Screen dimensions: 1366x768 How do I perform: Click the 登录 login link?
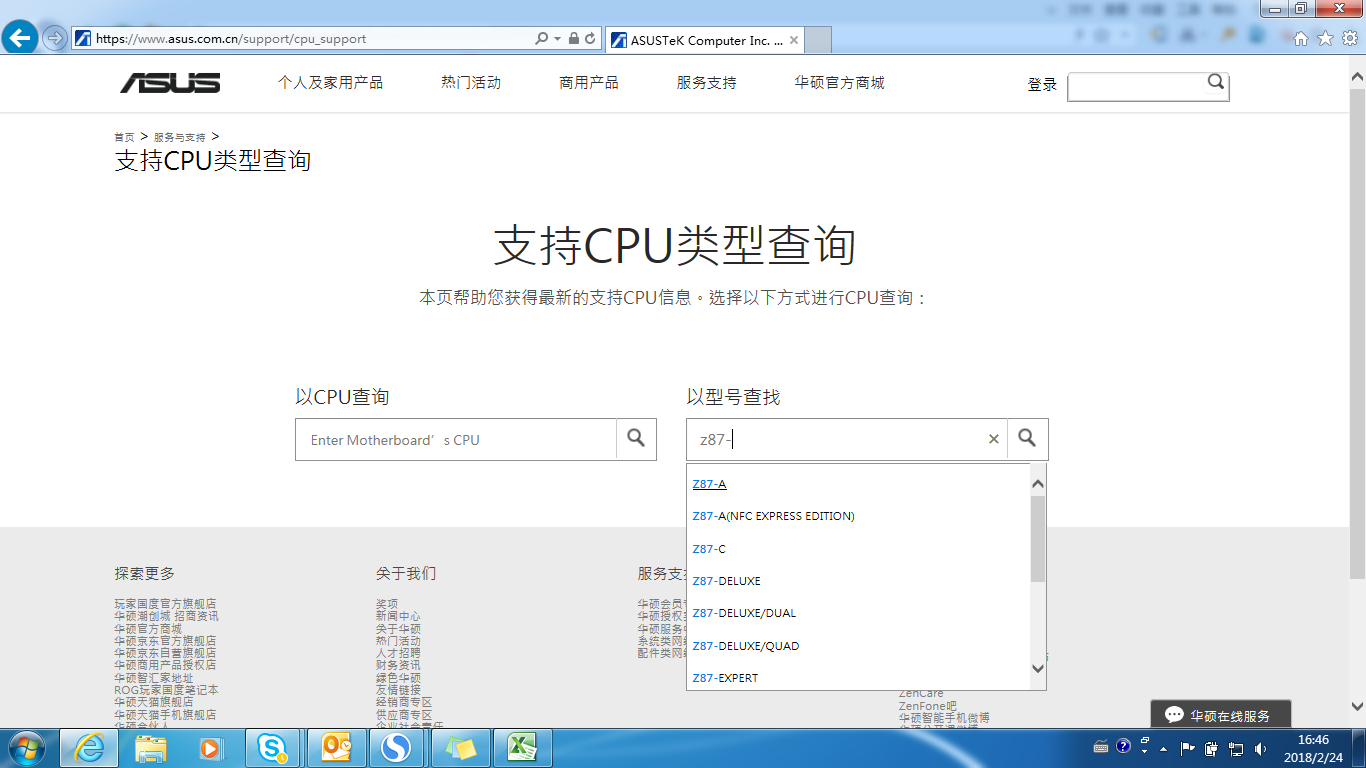click(1042, 85)
